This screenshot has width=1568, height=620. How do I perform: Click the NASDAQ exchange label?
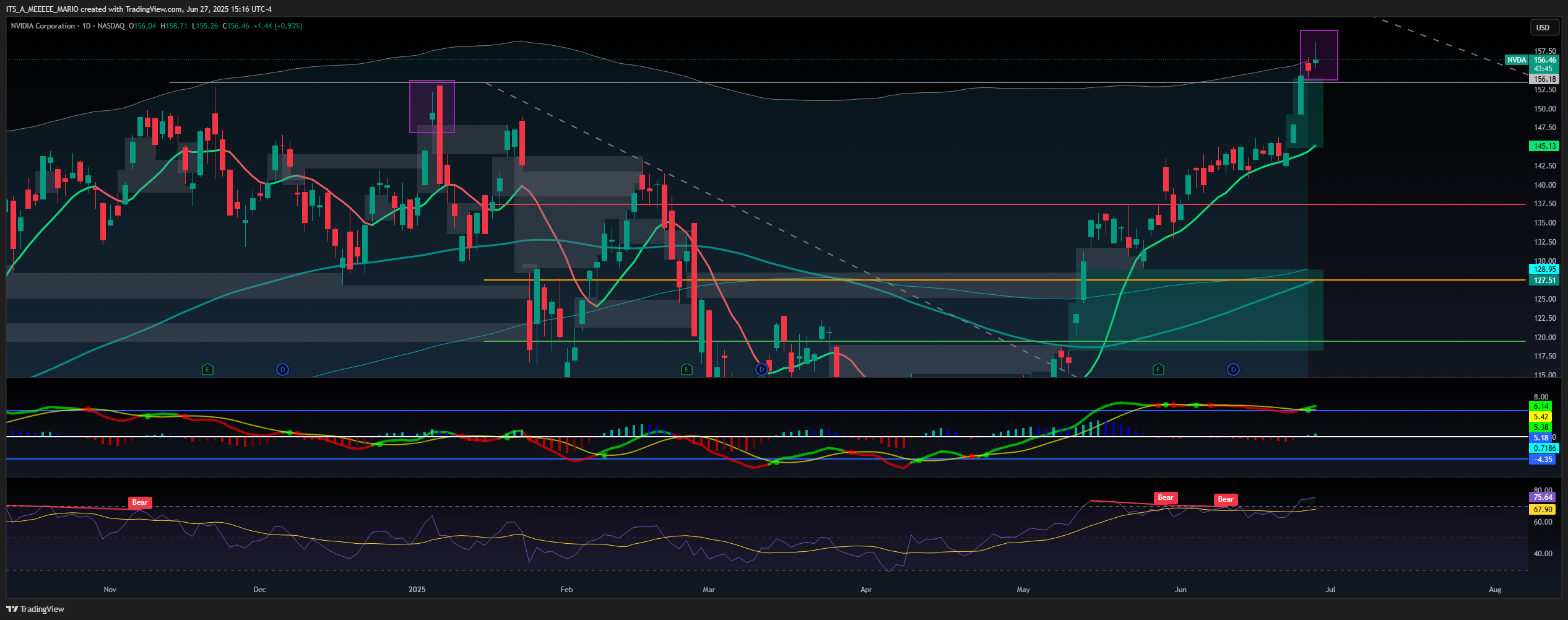point(111,26)
